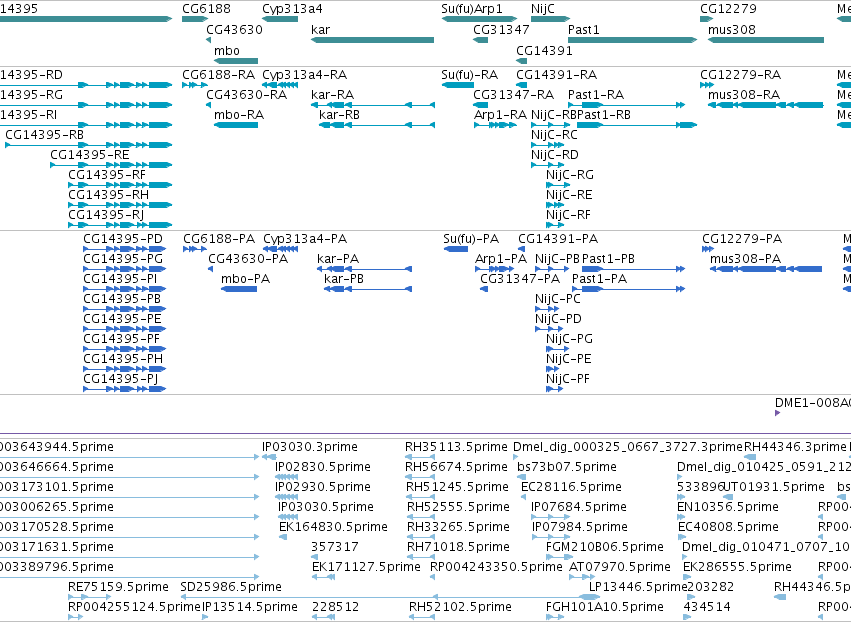Open the RE75159.5prime EST label
Image resolution: width=851 pixels, height=622 pixels.
coord(118,587)
